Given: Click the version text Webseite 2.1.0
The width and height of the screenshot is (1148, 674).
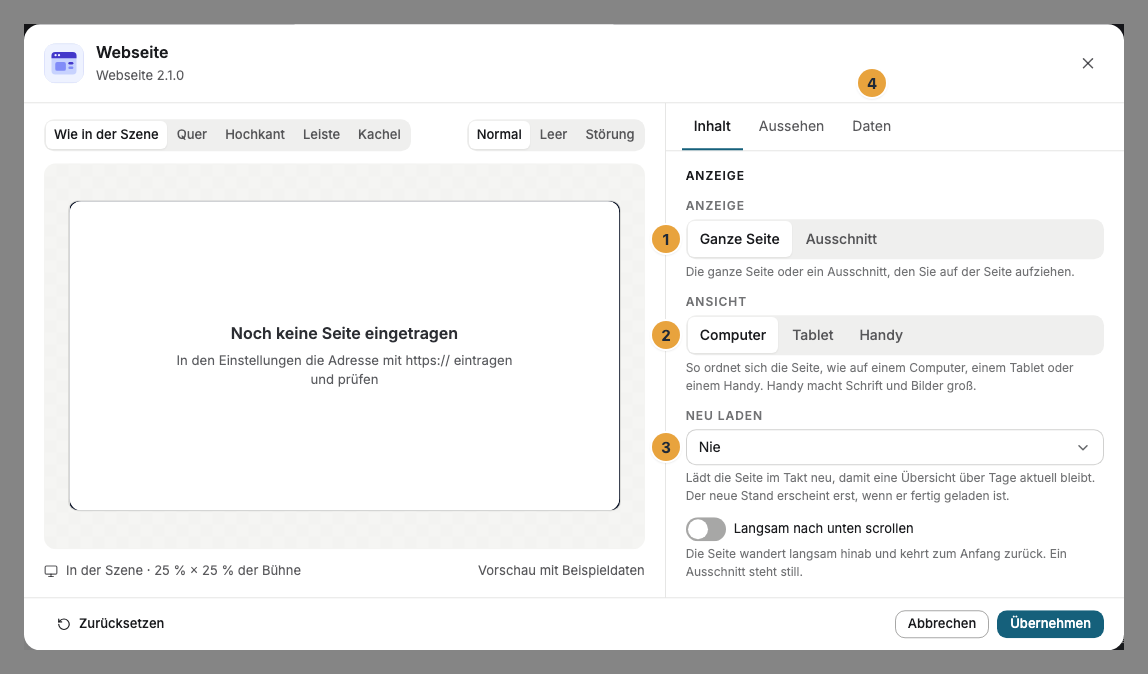Looking at the screenshot, I should tap(140, 75).
